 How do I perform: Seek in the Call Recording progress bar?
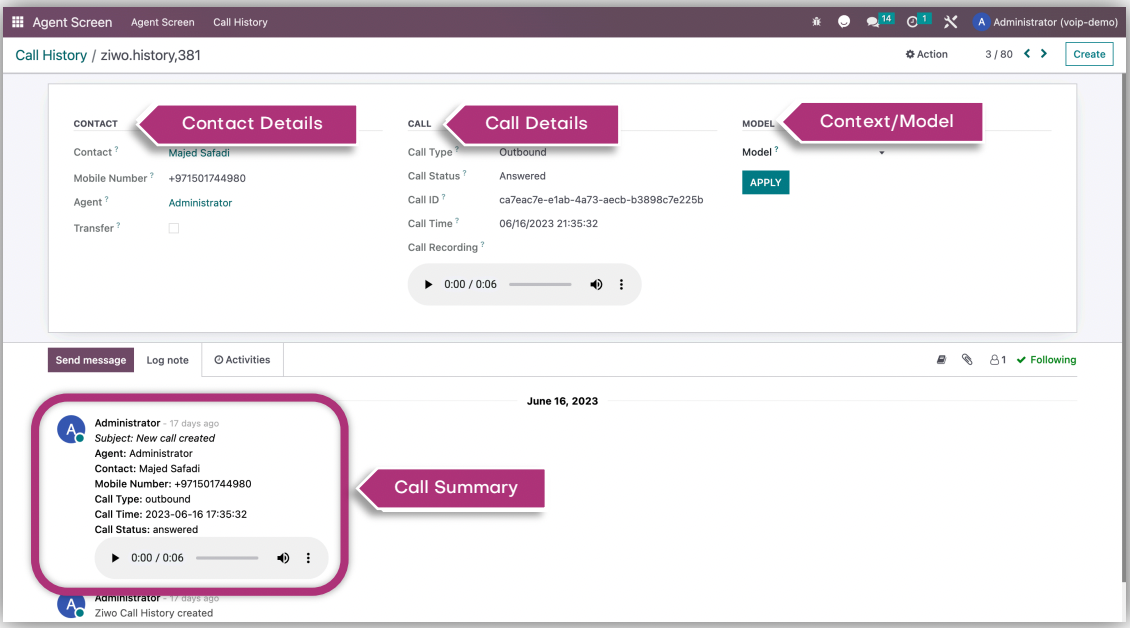540,284
